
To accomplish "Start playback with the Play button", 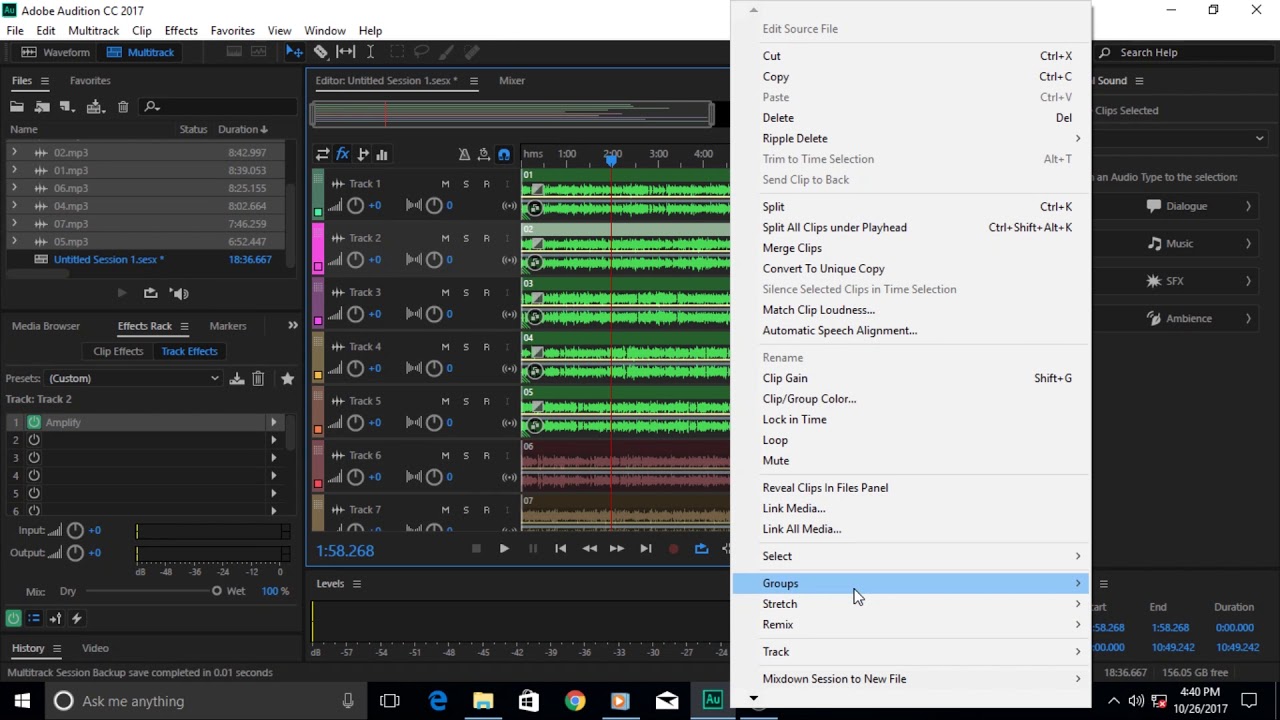I will 504,548.
